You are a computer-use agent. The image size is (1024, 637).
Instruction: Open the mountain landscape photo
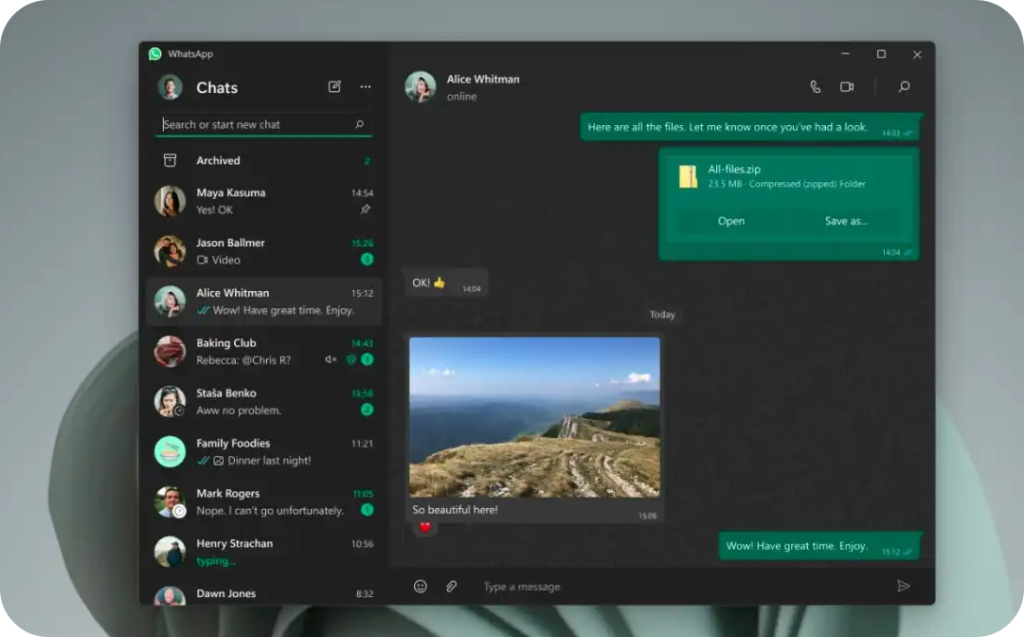534,417
